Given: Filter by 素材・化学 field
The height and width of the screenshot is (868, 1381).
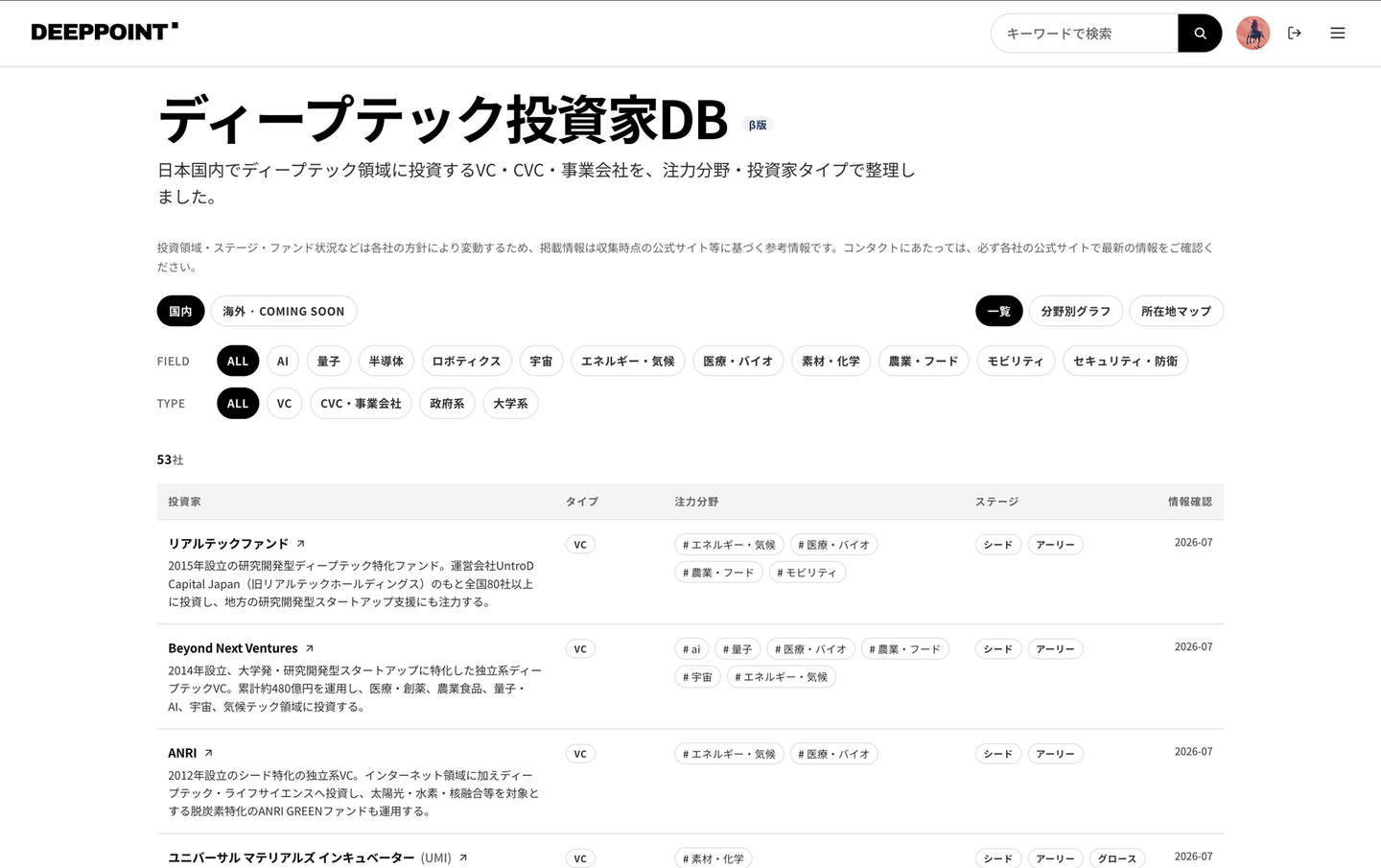Looking at the screenshot, I should click(x=831, y=361).
